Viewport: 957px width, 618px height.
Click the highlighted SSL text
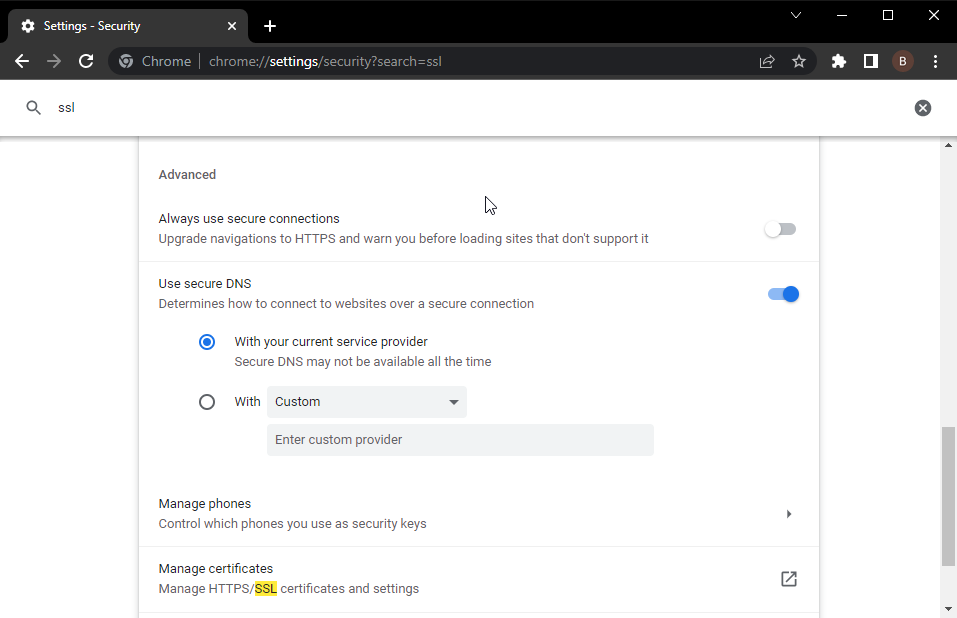pyautogui.click(x=265, y=589)
